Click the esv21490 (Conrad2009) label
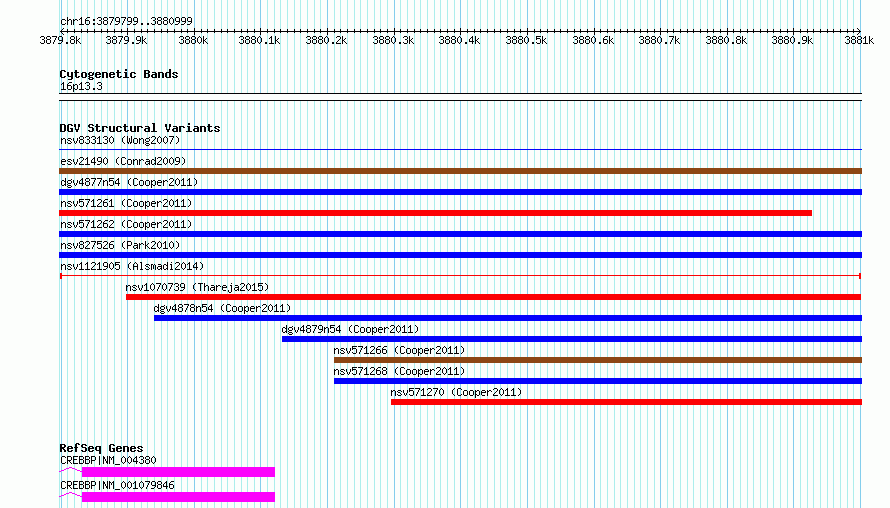This screenshot has height=508, width=890. (123, 161)
